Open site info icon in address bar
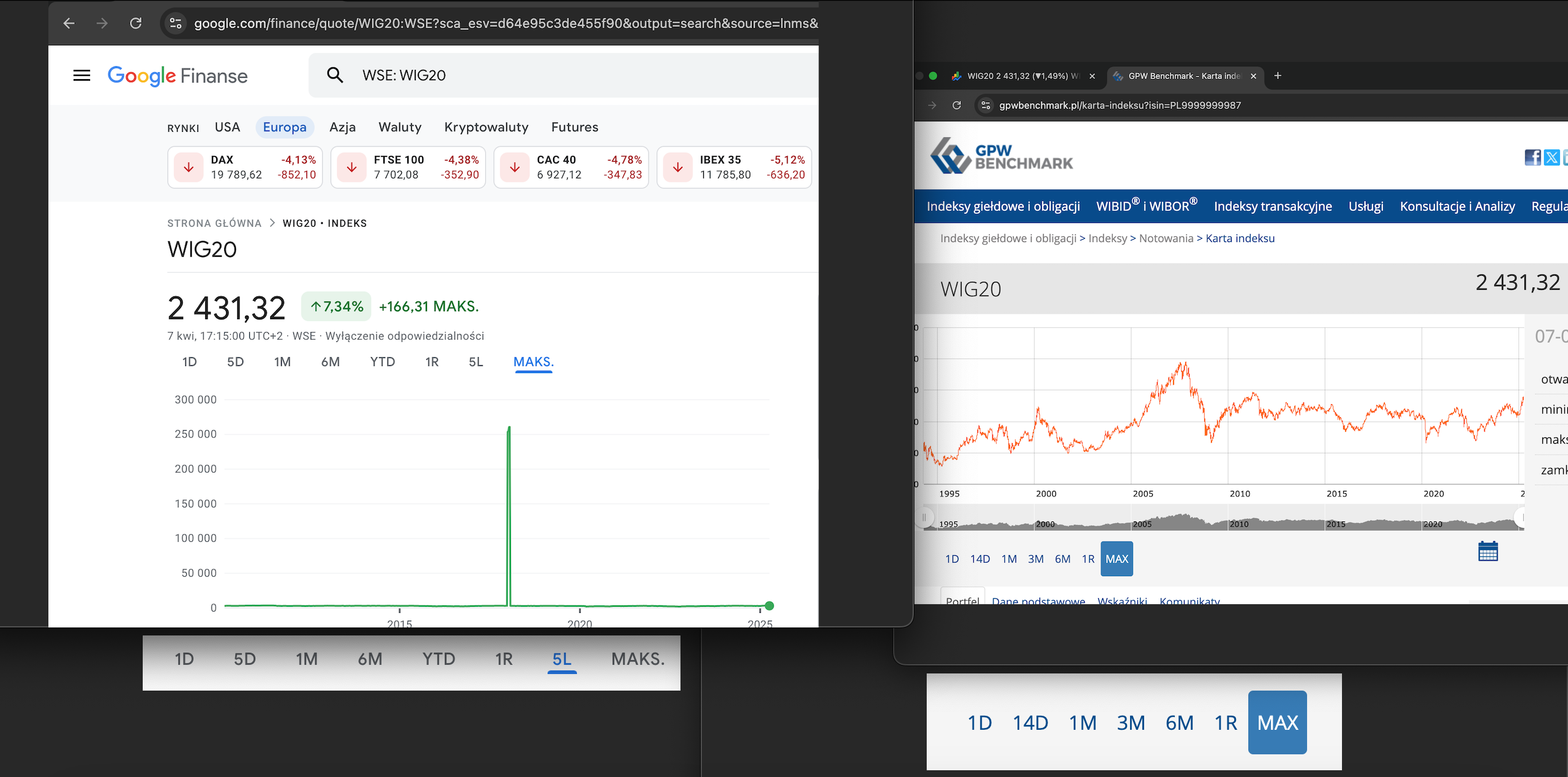 point(176,23)
